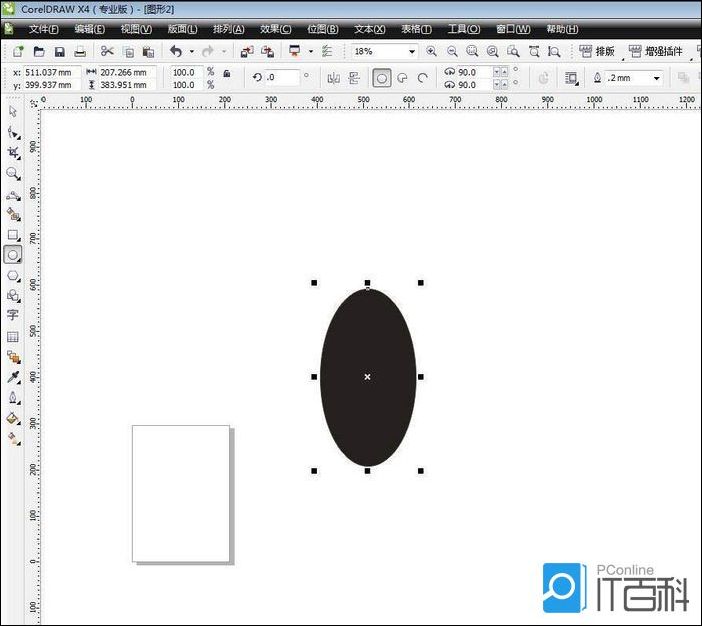Screen dimensions: 702x626
Task: Select the Polygon tool
Action: click(x=13, y=276)
